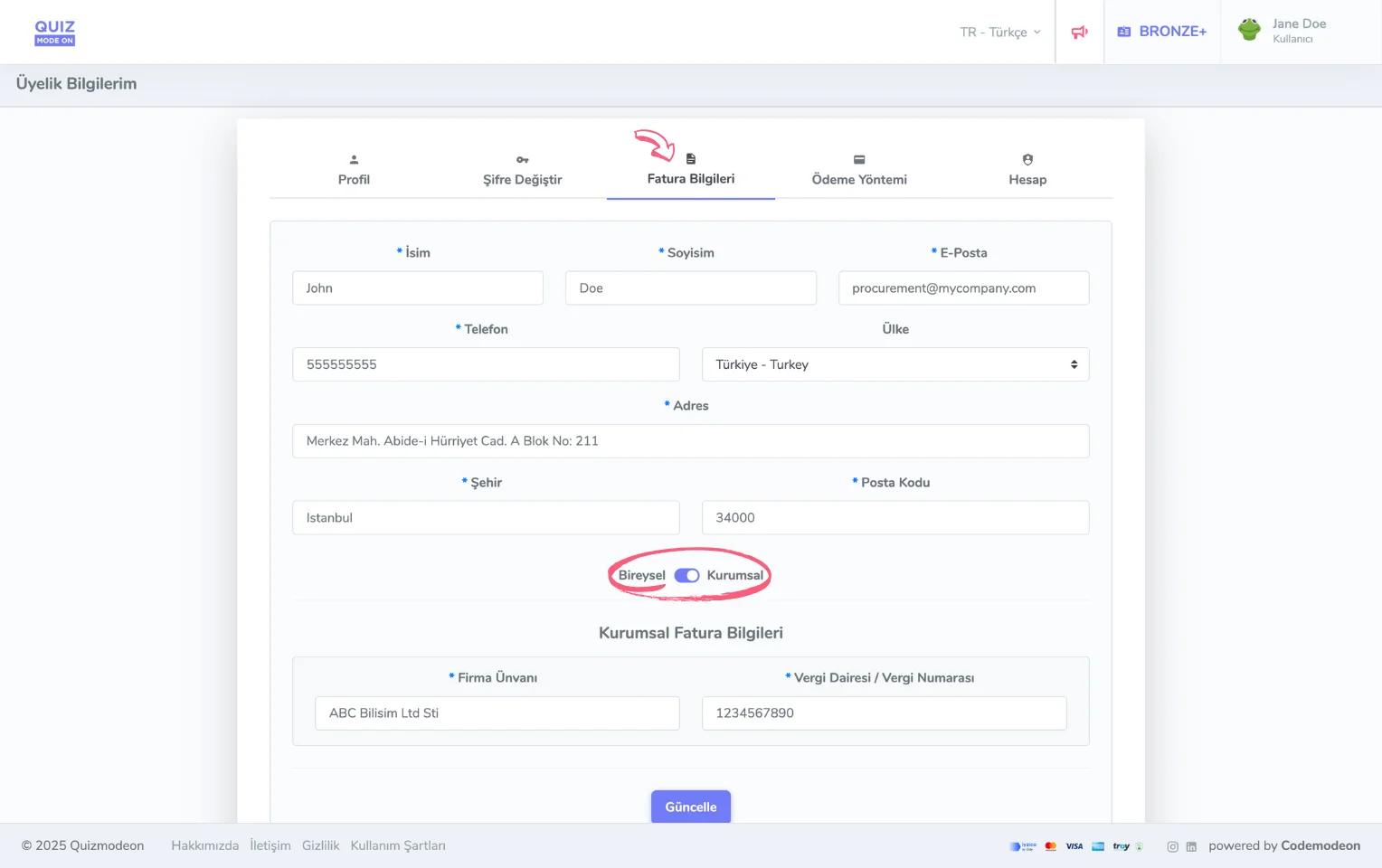The width and height of the screenshot is (1382, 868).
Task: Click the Firma Ünvanı input field
Action: tap(497, 713)
